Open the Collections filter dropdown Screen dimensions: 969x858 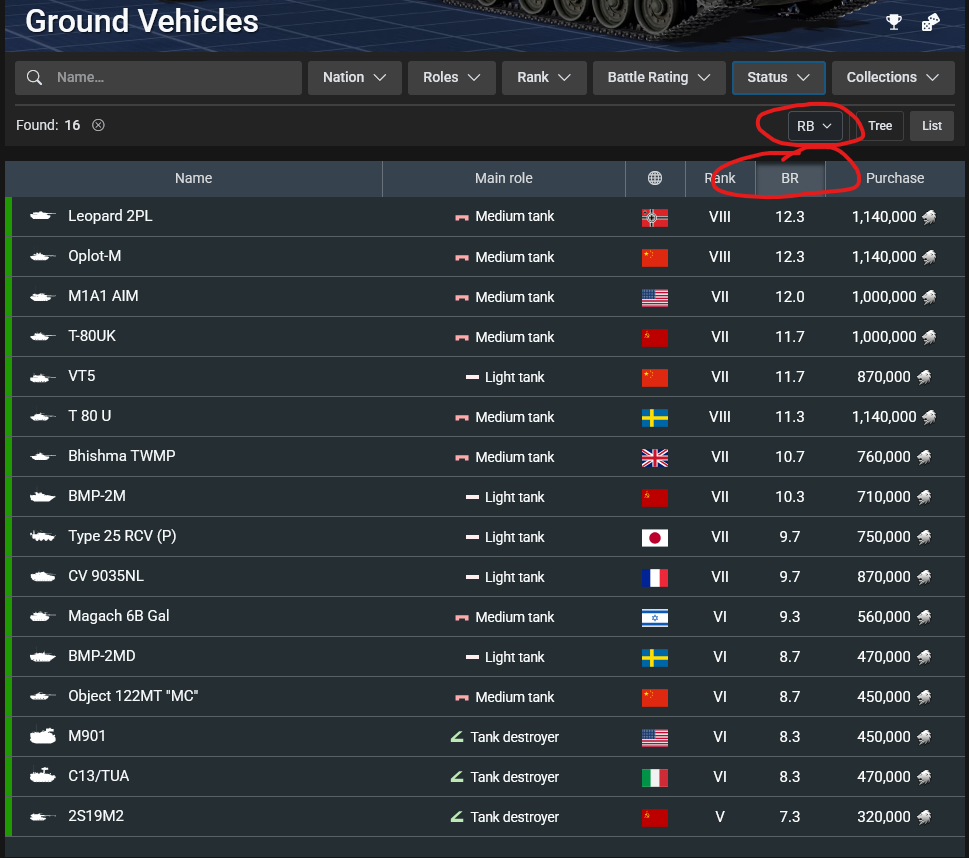892,78
